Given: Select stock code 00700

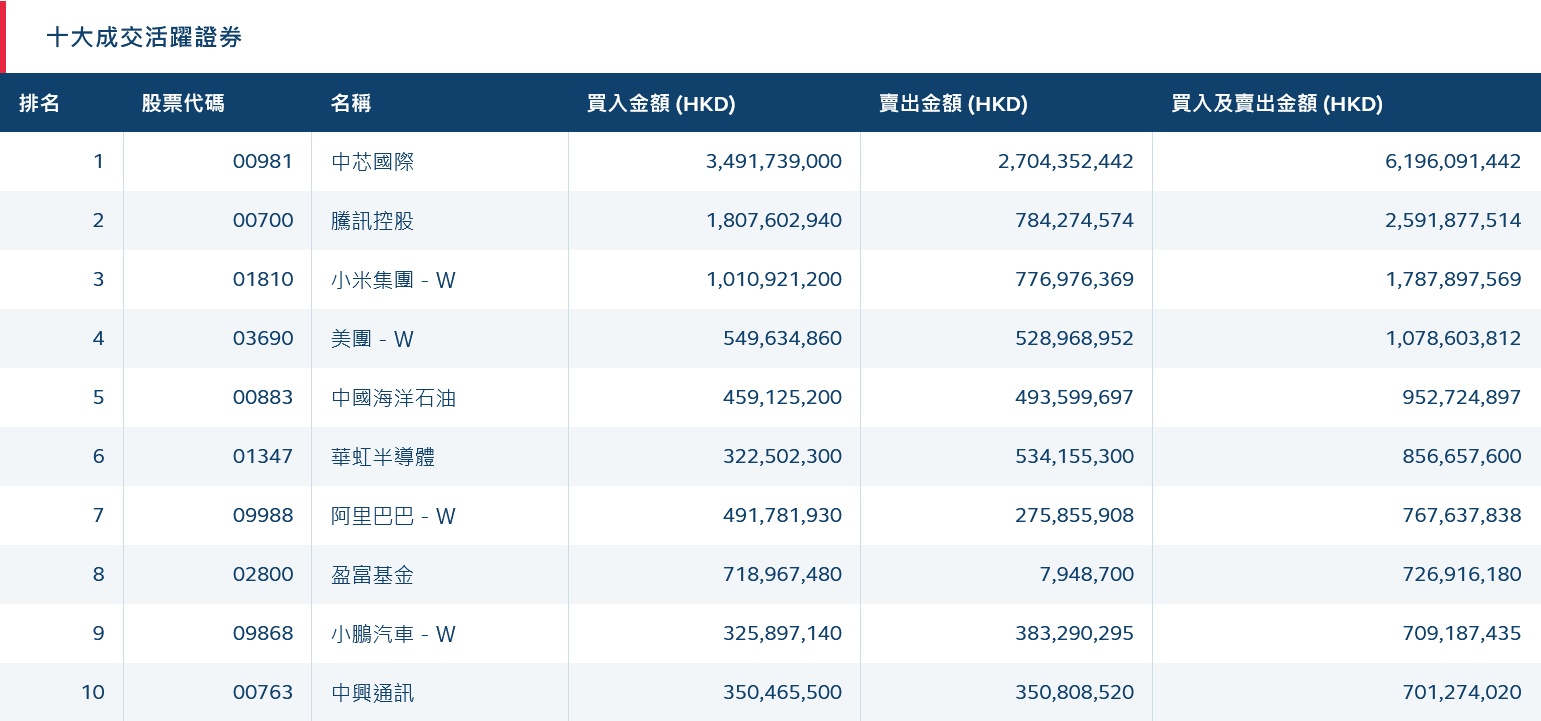Looking at the screenshot, I should point(263,220).
